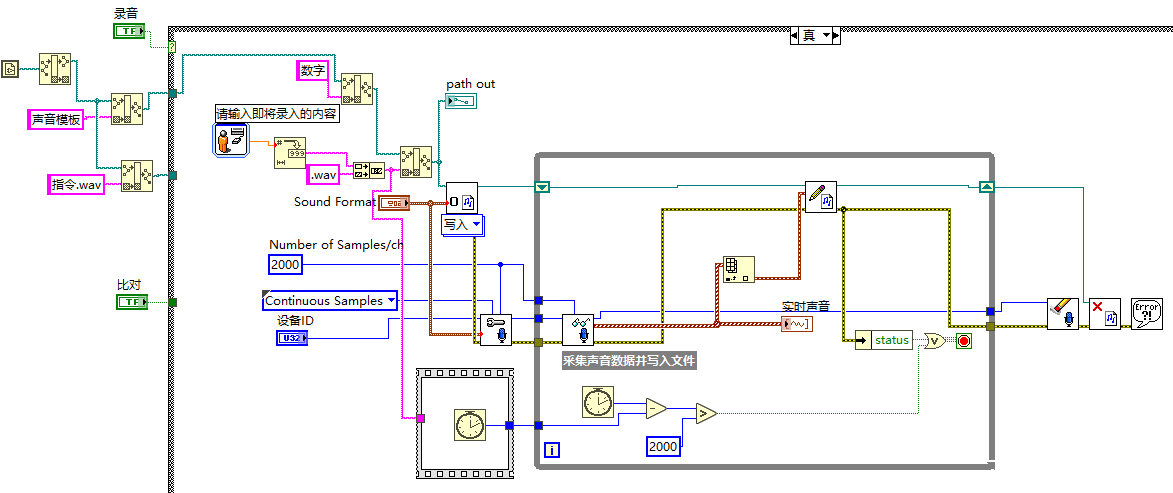
Task: Open the Prompt User for Input express VI
Action: coord(231,140)
